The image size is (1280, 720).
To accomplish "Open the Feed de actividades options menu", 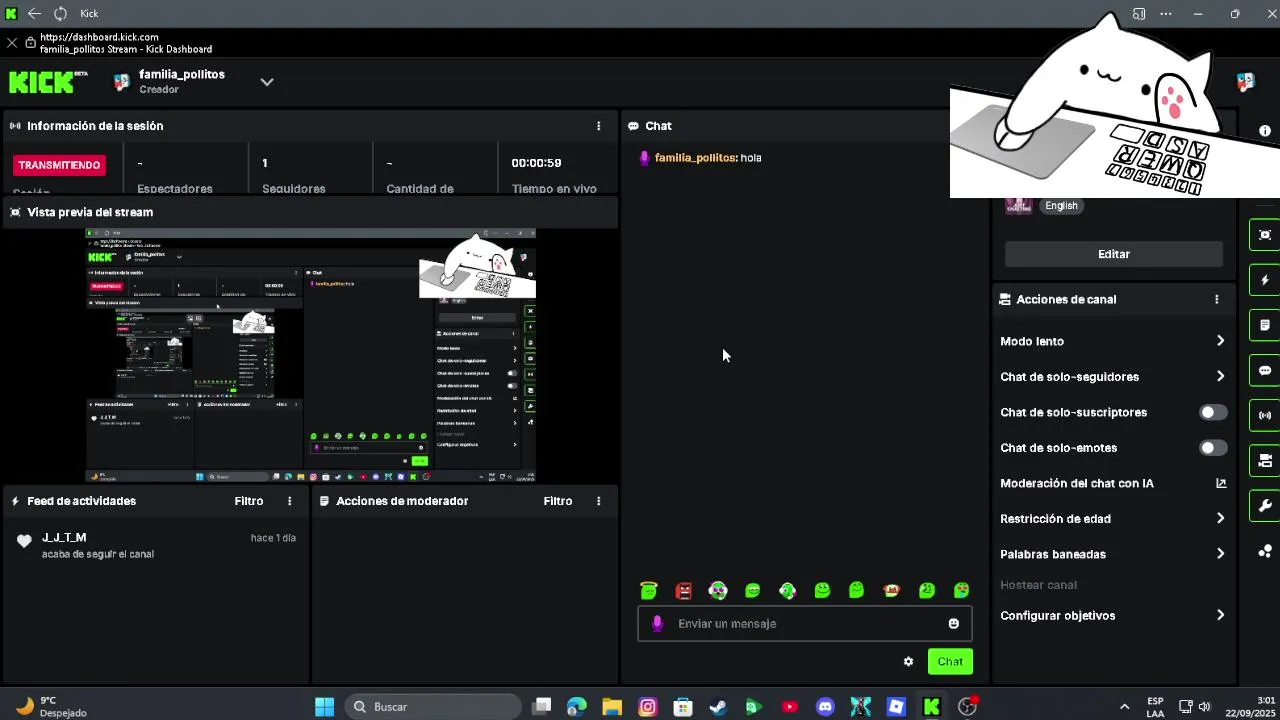I will click(290, 501).
